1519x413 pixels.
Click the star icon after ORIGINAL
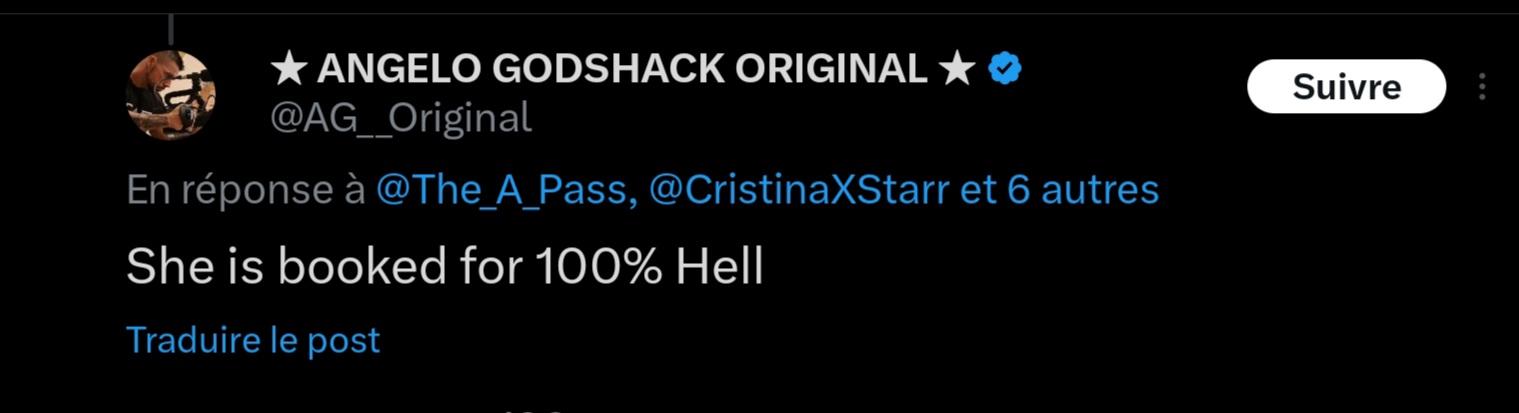[956, 69]
